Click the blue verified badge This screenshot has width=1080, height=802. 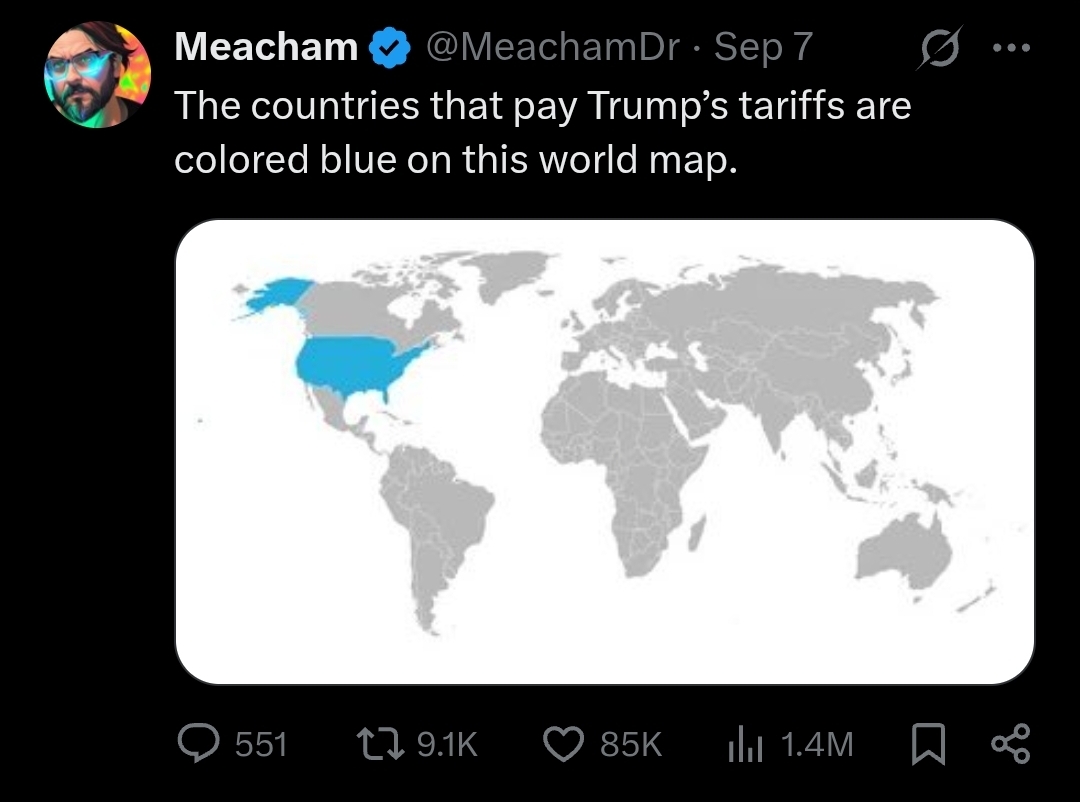pos(387,47)
